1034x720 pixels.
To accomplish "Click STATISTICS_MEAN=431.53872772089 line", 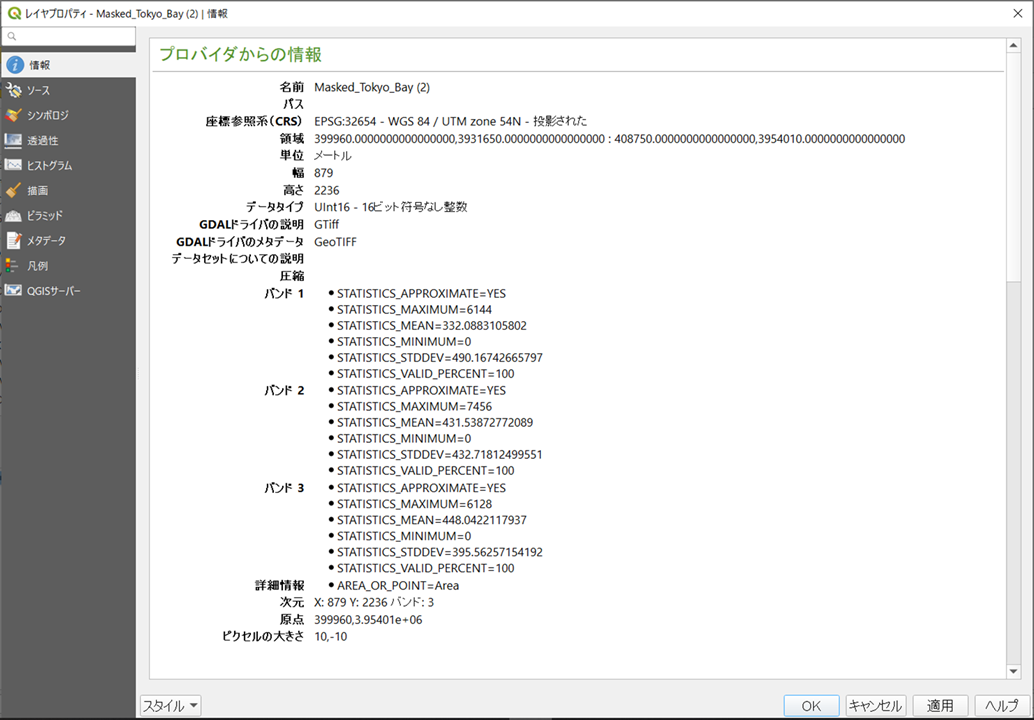I will pos(435,422).
